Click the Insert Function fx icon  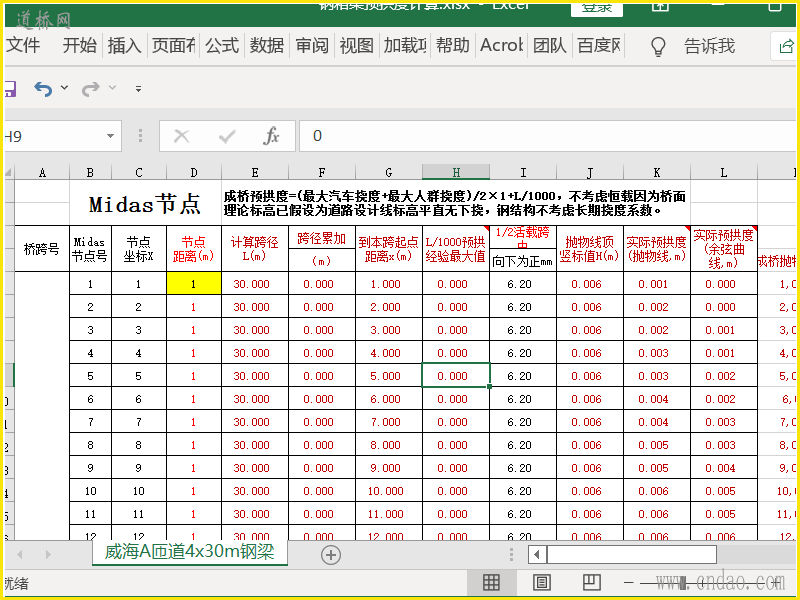[271, 136]
